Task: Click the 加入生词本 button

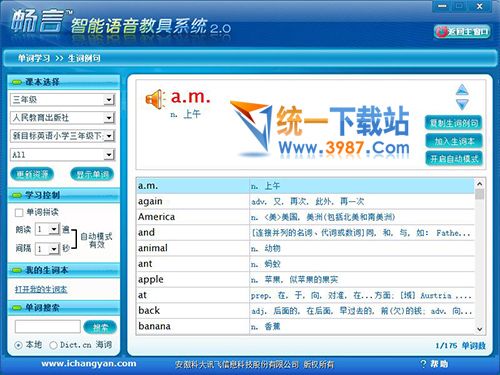Action: (454, 141)
